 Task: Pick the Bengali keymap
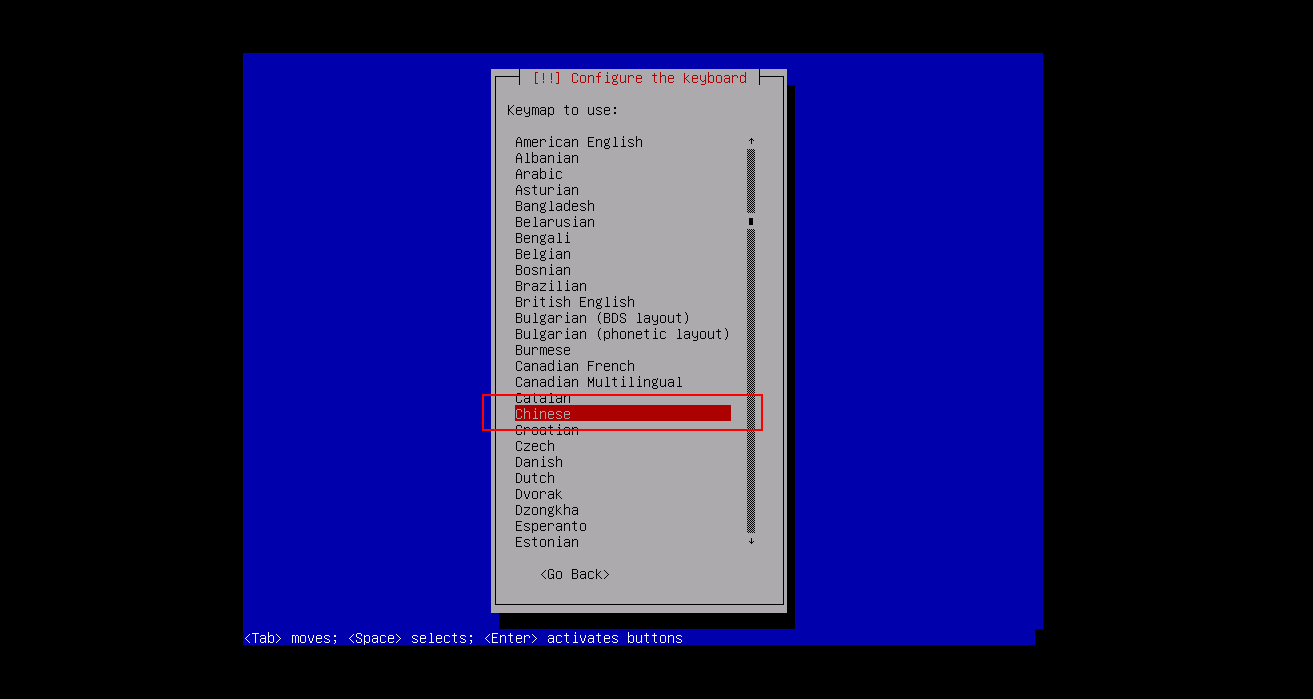click(x=543, y=238)
